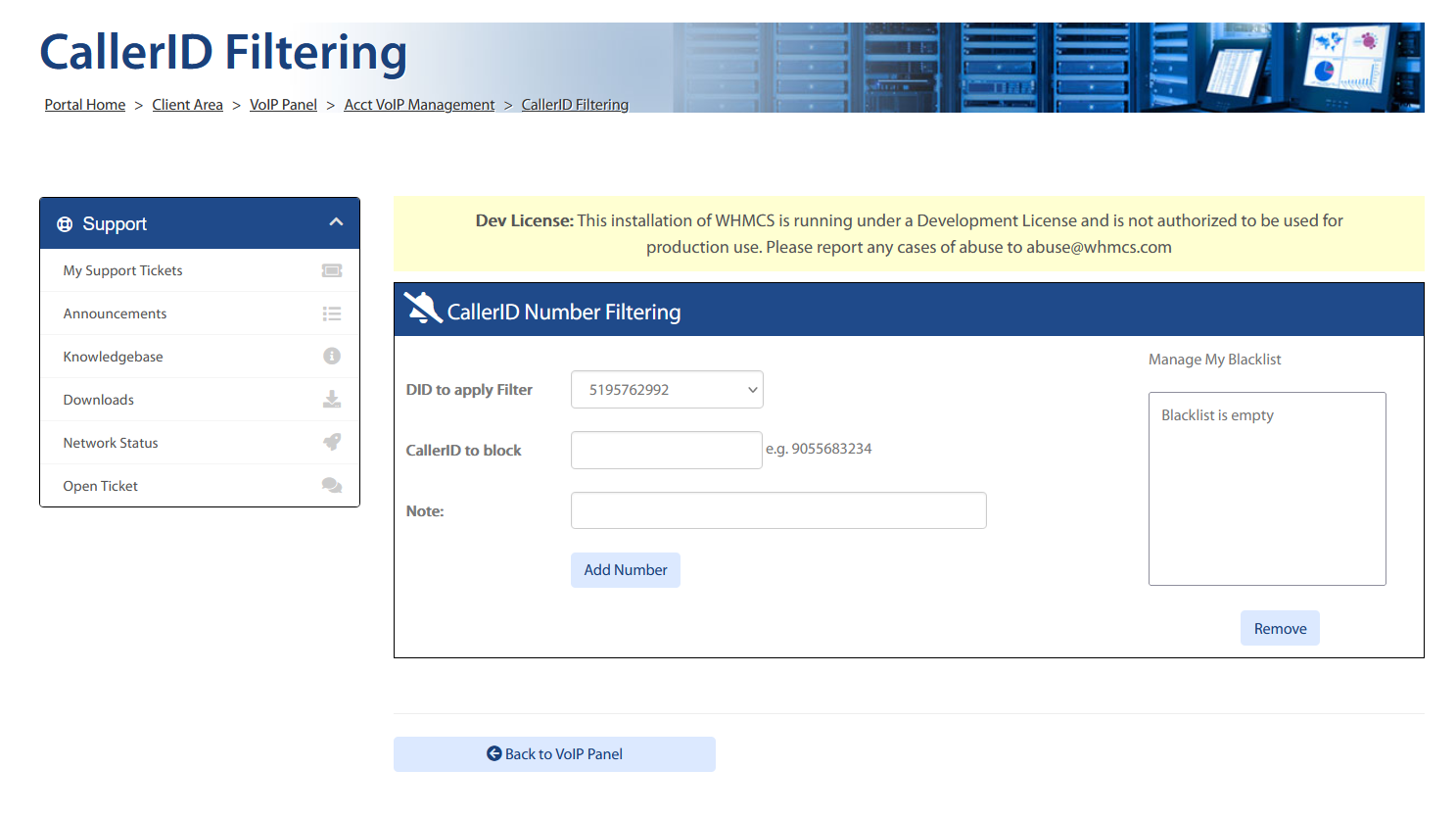Select the Blacklist is empty list box
1456x818 pixels.
click(1267, 489)
